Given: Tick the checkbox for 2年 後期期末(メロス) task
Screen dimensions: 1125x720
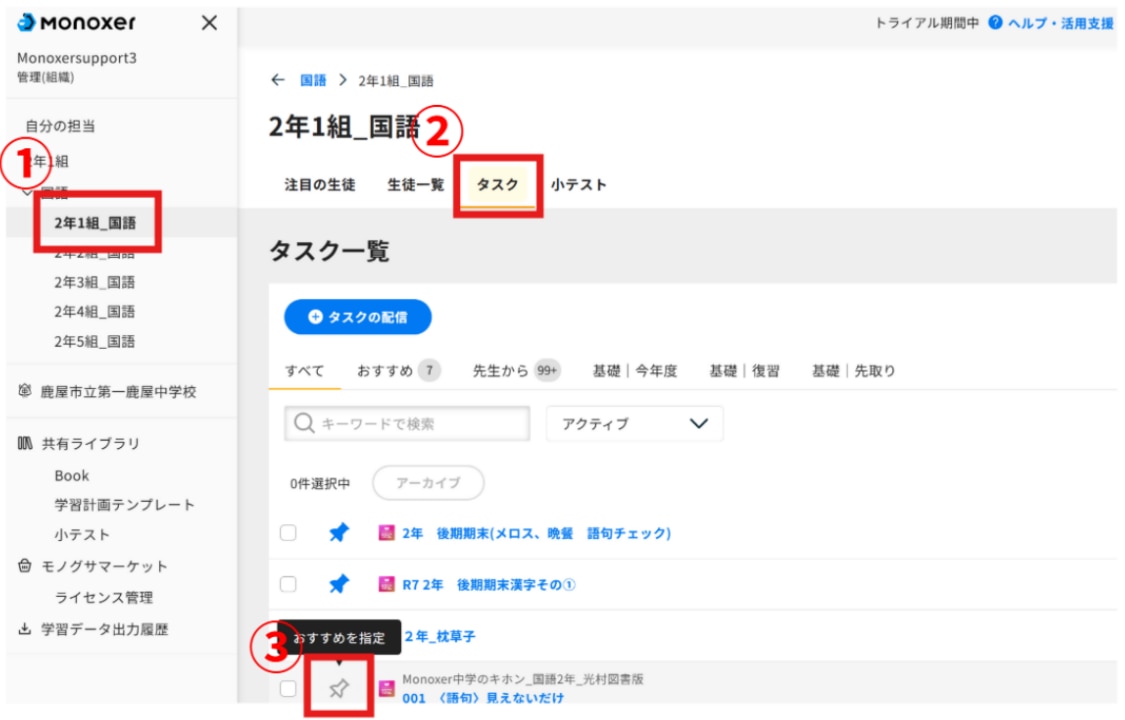Looking at the screenshot, I should [288, 533].
